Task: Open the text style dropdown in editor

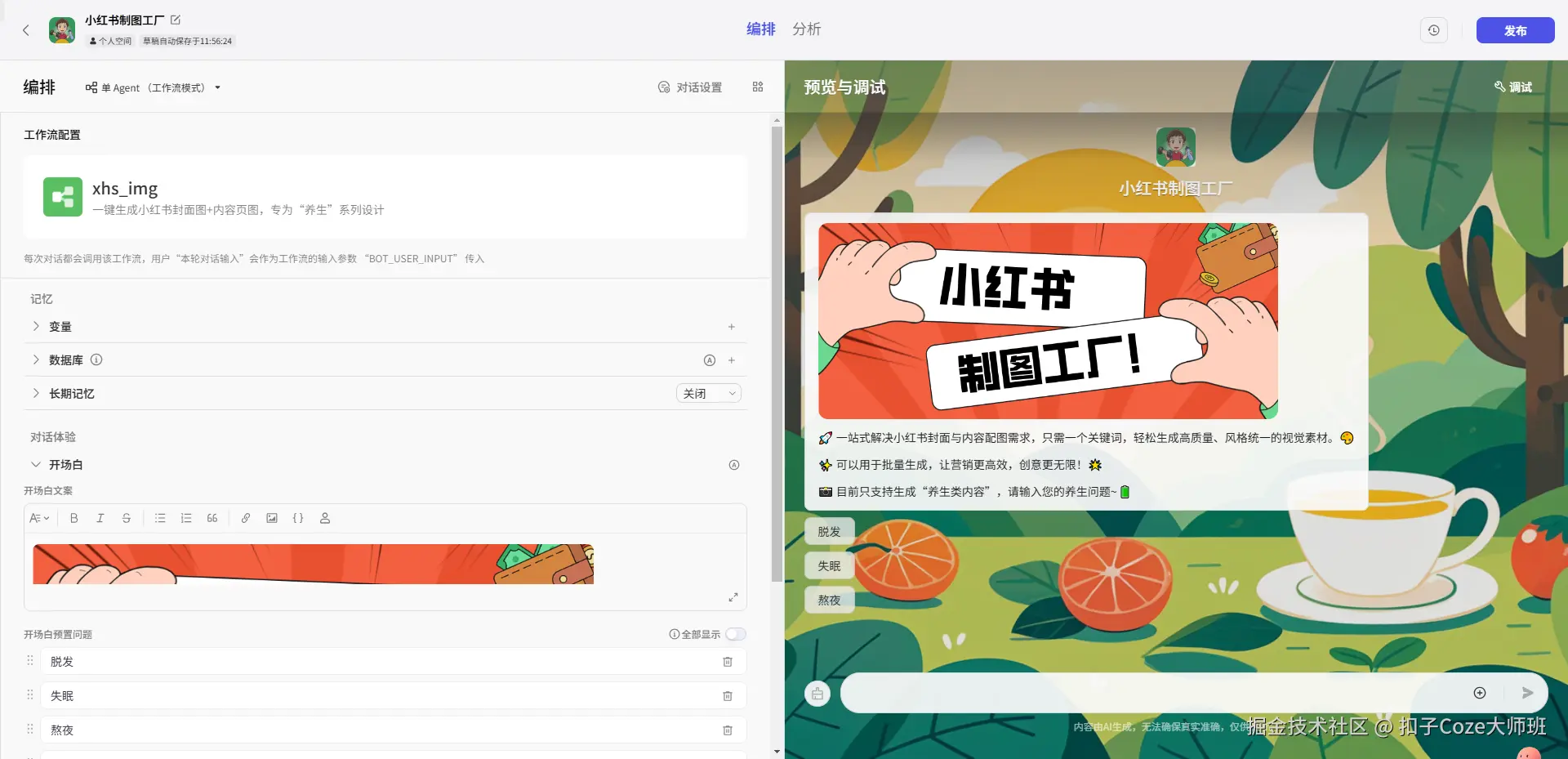Action: (x=39, y=518)
